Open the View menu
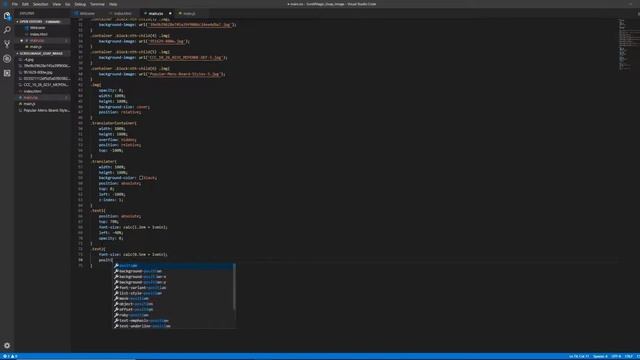This screenshot has height=360, width=640. (x=57, y=4)
